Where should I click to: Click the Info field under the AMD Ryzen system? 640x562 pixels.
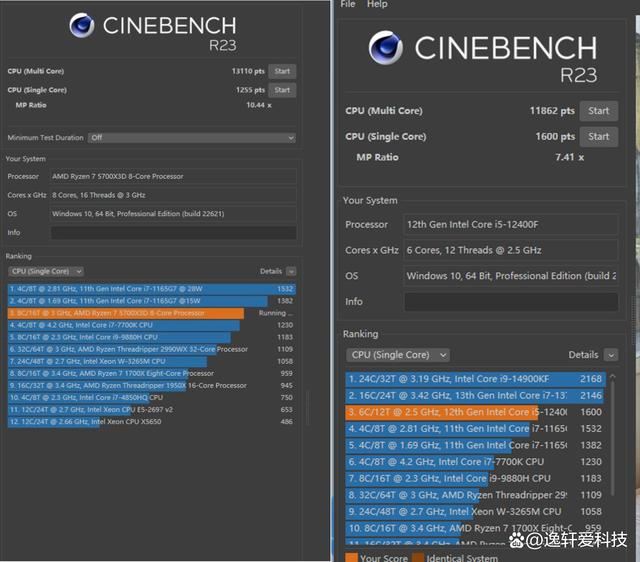tap(172, 233)
